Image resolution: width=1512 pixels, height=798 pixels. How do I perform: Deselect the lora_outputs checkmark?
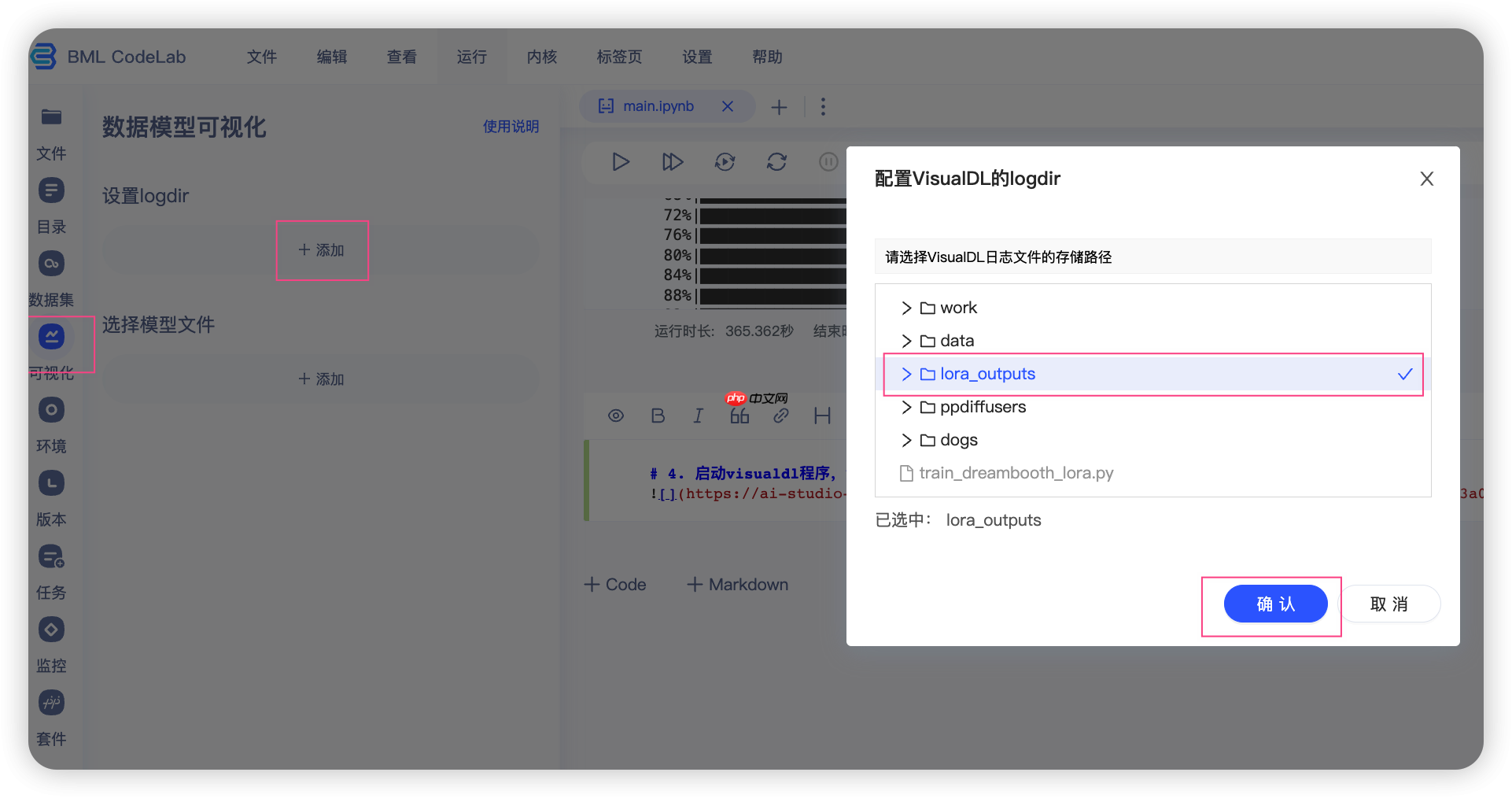(1405, 375)
